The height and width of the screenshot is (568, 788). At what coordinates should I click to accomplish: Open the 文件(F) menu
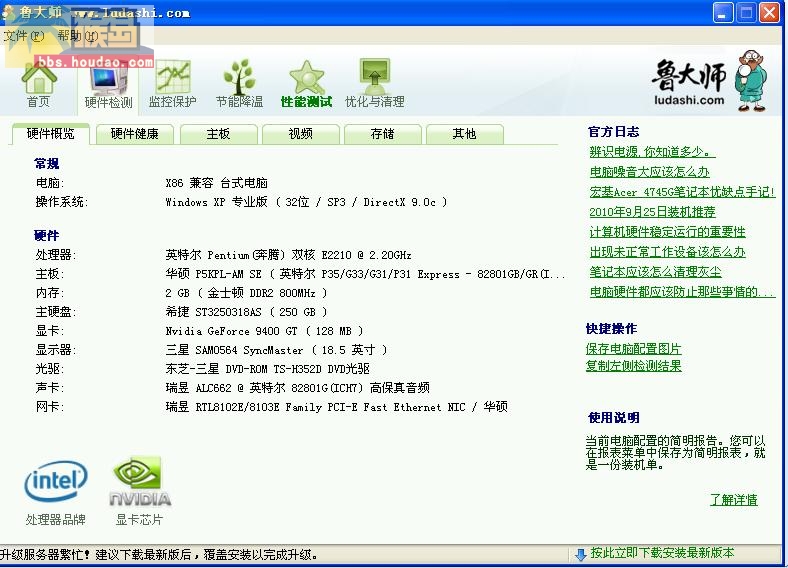24,36
